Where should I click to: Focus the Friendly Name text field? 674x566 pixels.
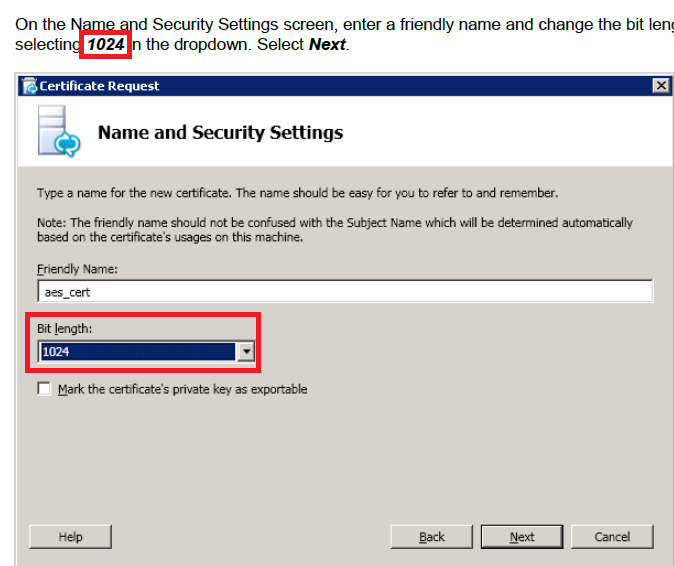point(344,291)
